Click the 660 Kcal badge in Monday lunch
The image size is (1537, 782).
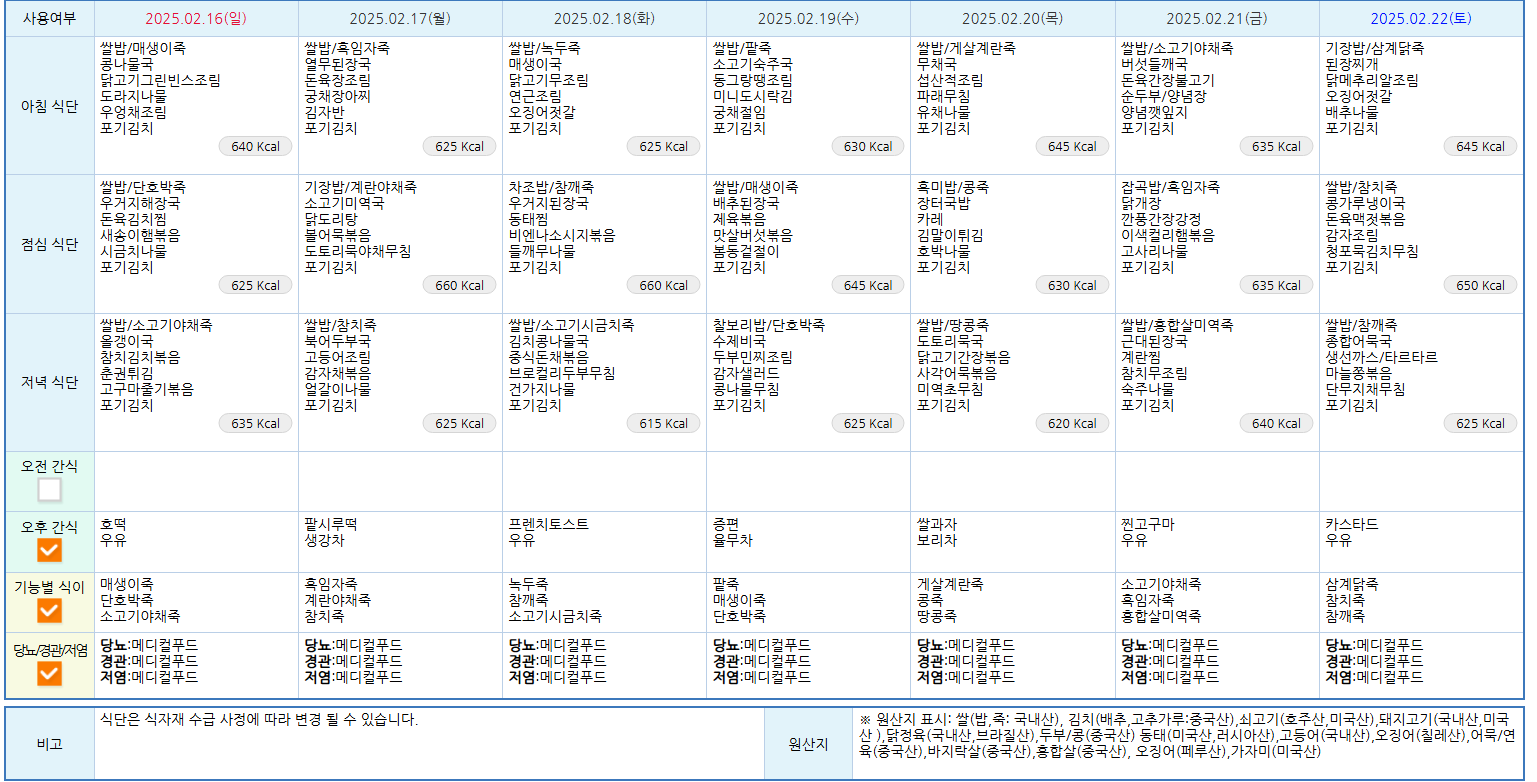460,285
